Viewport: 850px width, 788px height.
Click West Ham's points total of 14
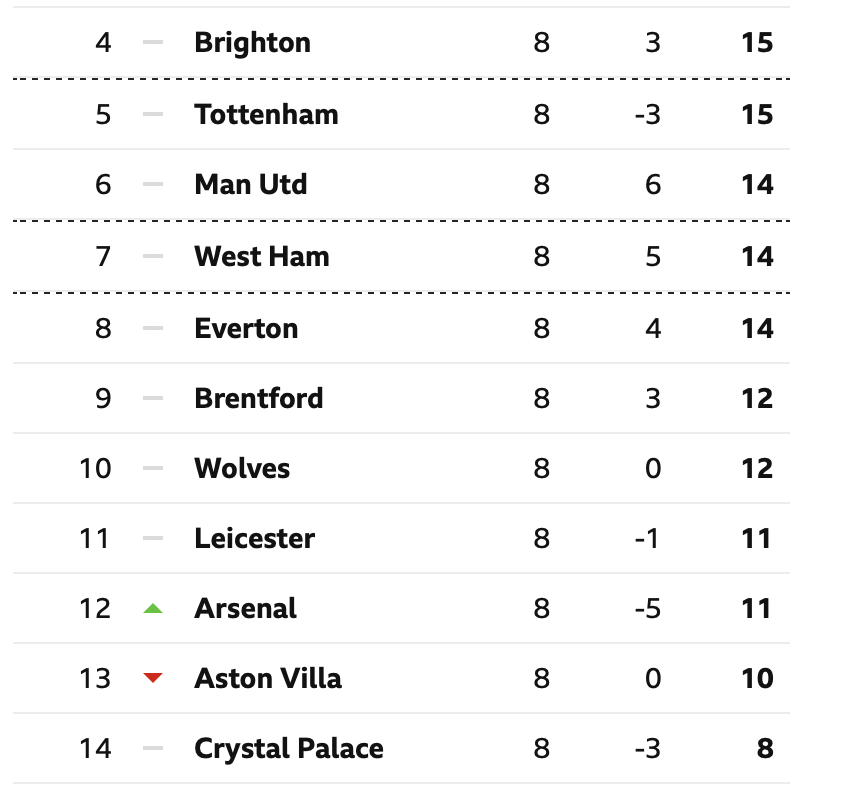[757, 256]
